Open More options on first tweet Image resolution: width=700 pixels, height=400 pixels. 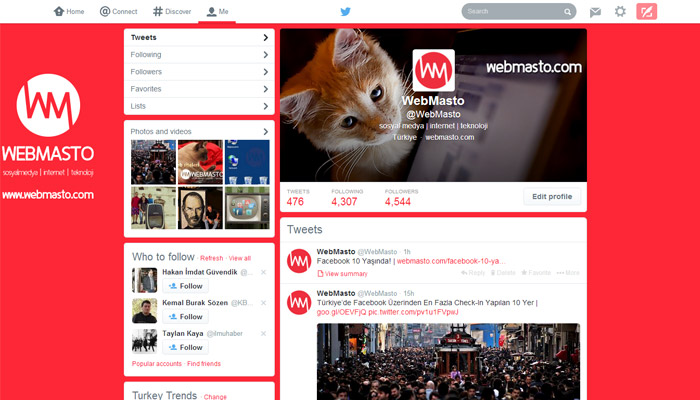pos(568,273)
